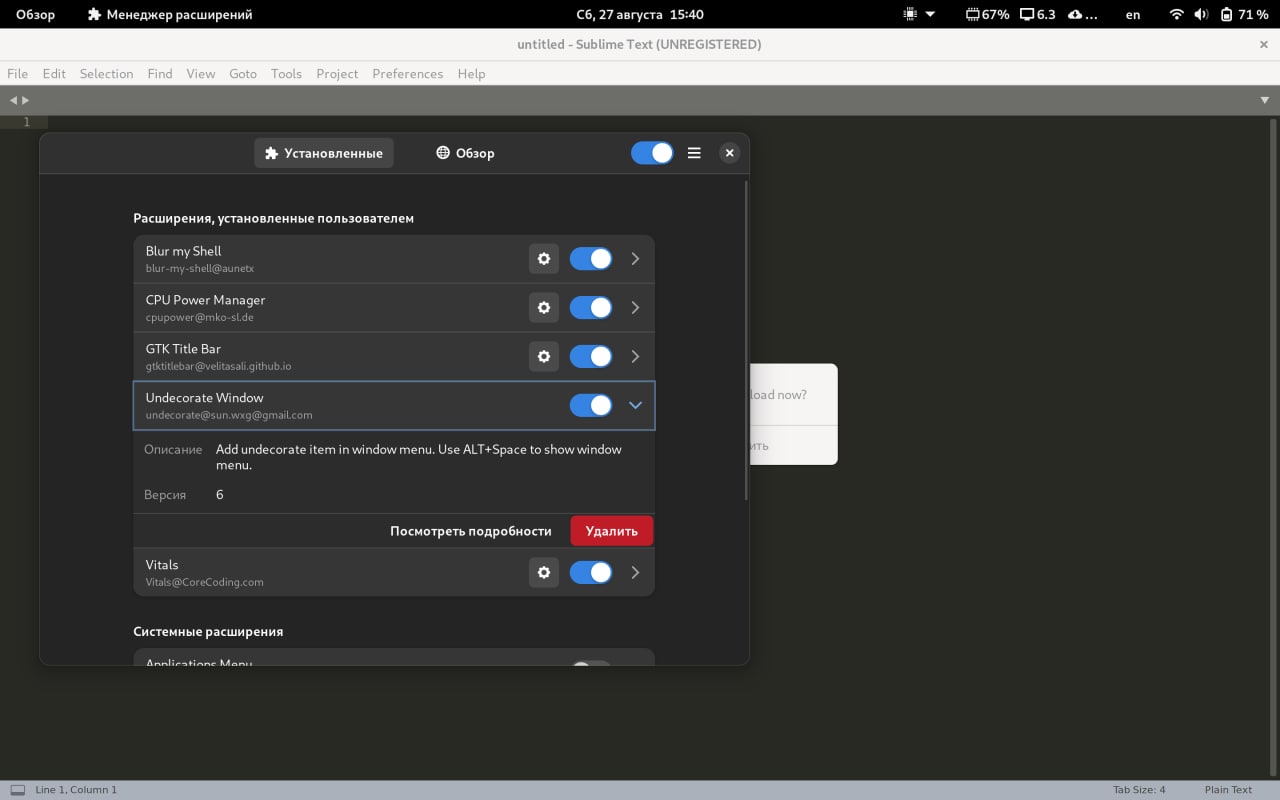This screenshot has height=800, width=1280.
Task: Disable the Vitals extension switch
Action: (x=591, y=572)
